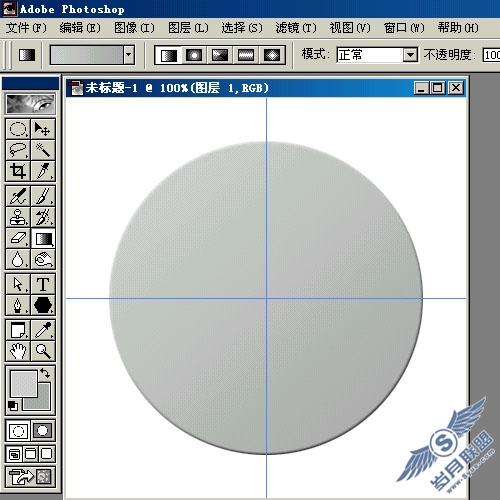Click document window title bar icon
The width and height of the screenshot is (500, 500).
(x=76, y=88)
